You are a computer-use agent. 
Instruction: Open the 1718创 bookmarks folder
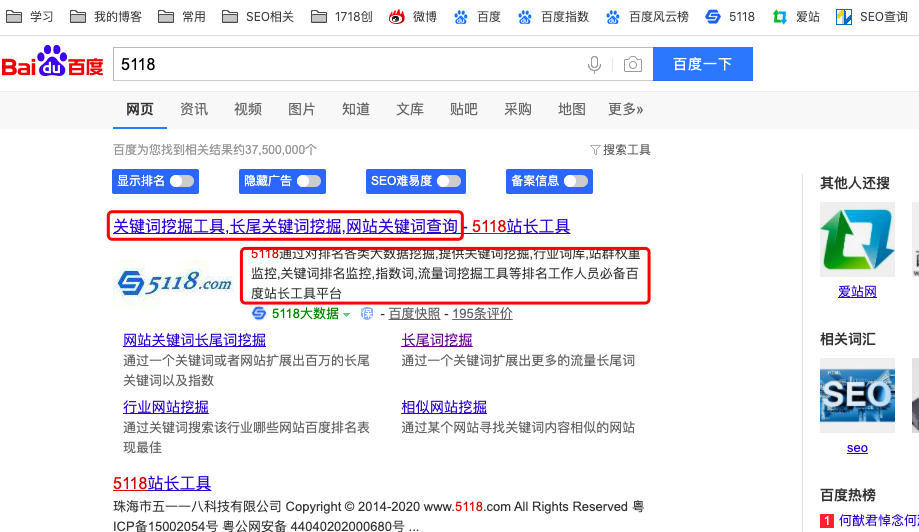(342, 16)
